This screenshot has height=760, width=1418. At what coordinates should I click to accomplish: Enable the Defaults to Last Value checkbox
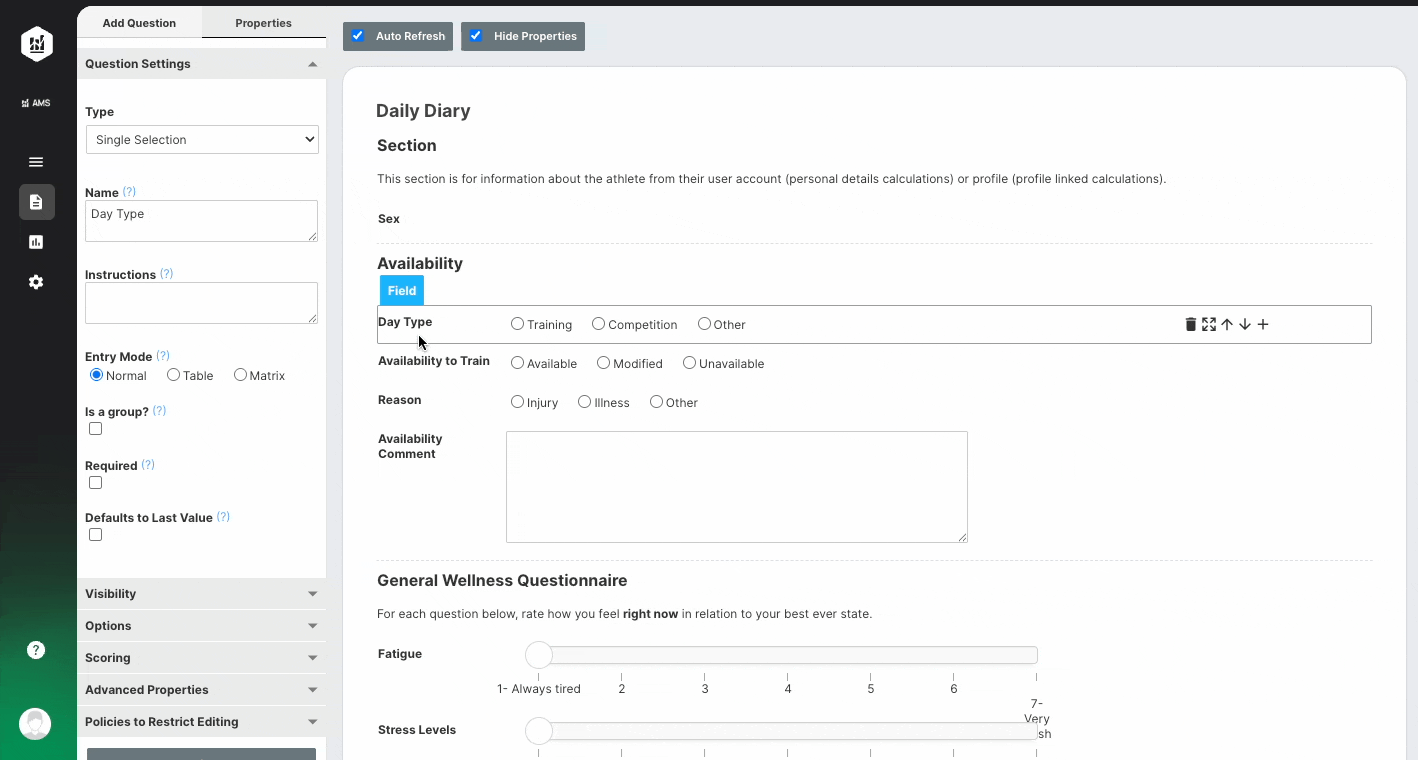(x=96, y=535)
